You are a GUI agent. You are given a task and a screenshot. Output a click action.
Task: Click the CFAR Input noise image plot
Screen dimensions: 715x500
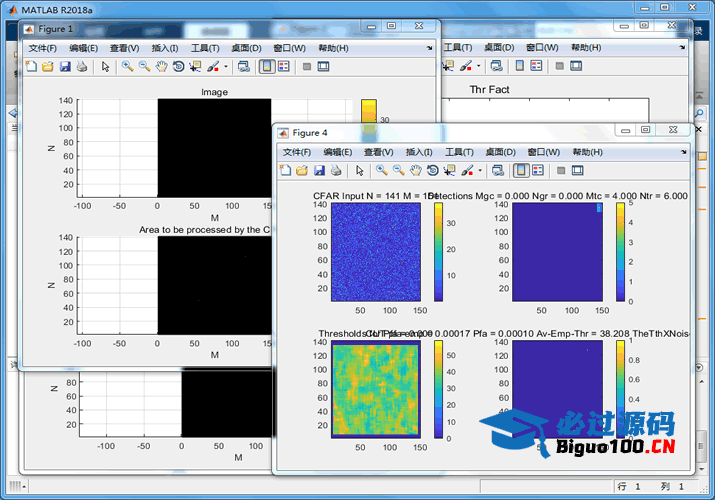coord(376,252)
